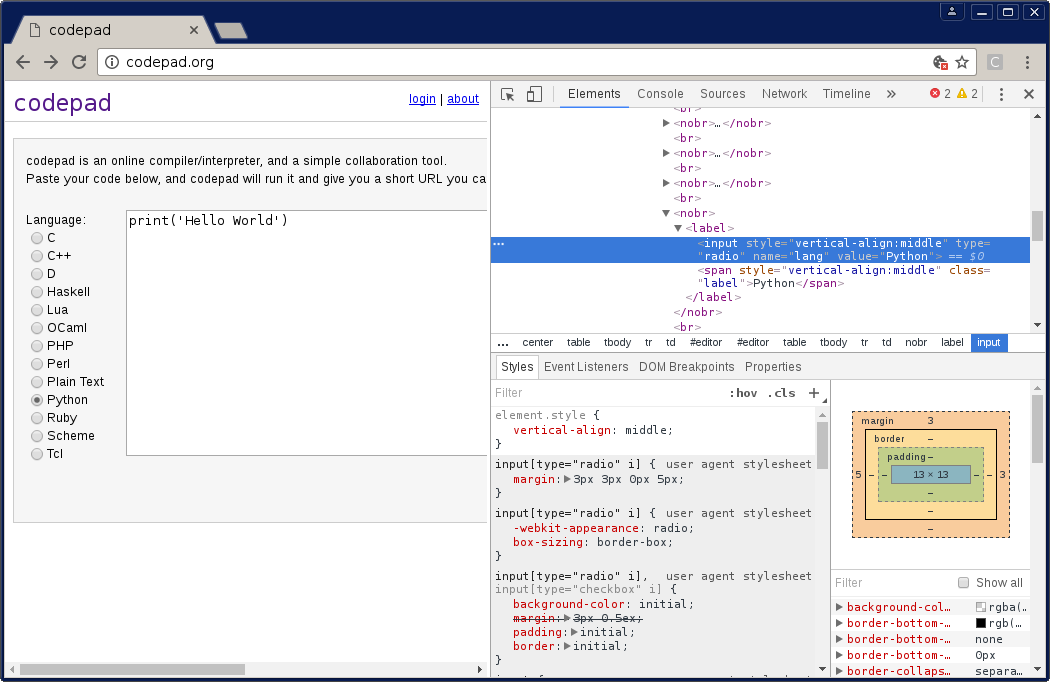Toggle the device toolbar icon
This screenshot has width=1050, height=682.
[x=534, y=94]
